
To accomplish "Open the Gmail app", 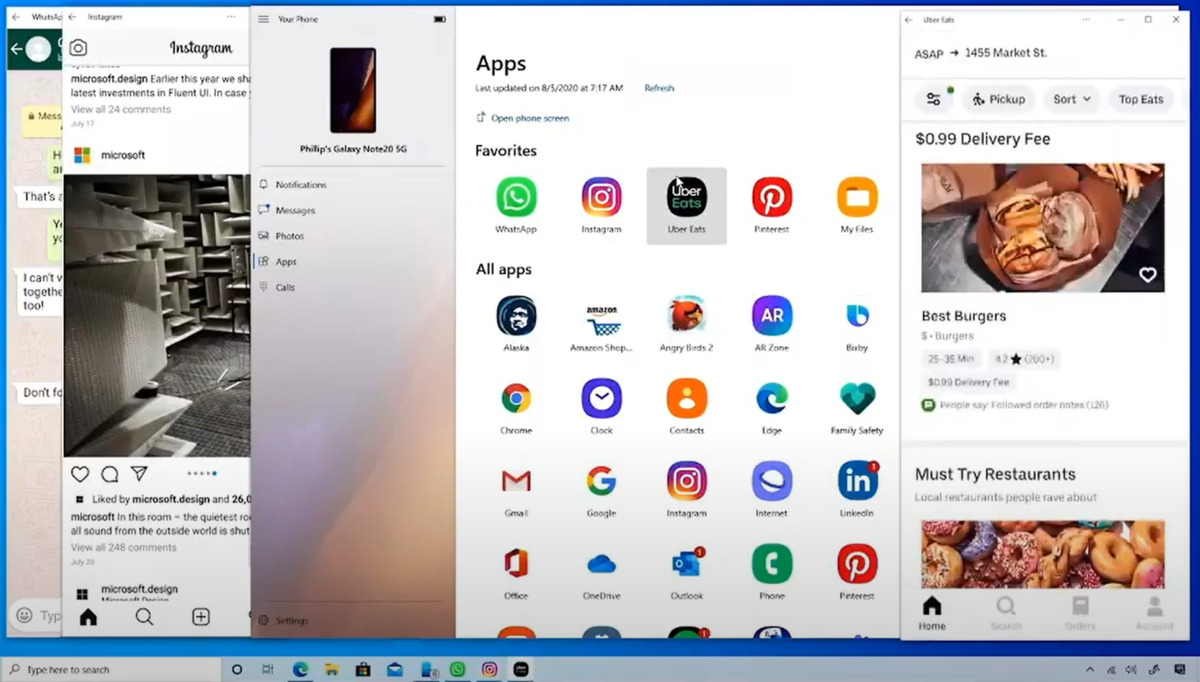I will point(516,482).
